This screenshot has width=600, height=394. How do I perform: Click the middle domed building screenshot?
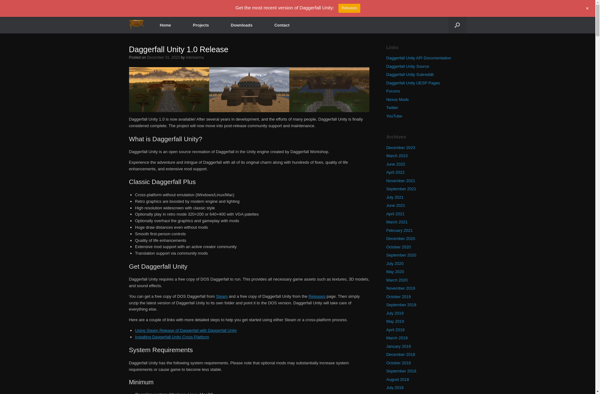[x=249, y=90]
